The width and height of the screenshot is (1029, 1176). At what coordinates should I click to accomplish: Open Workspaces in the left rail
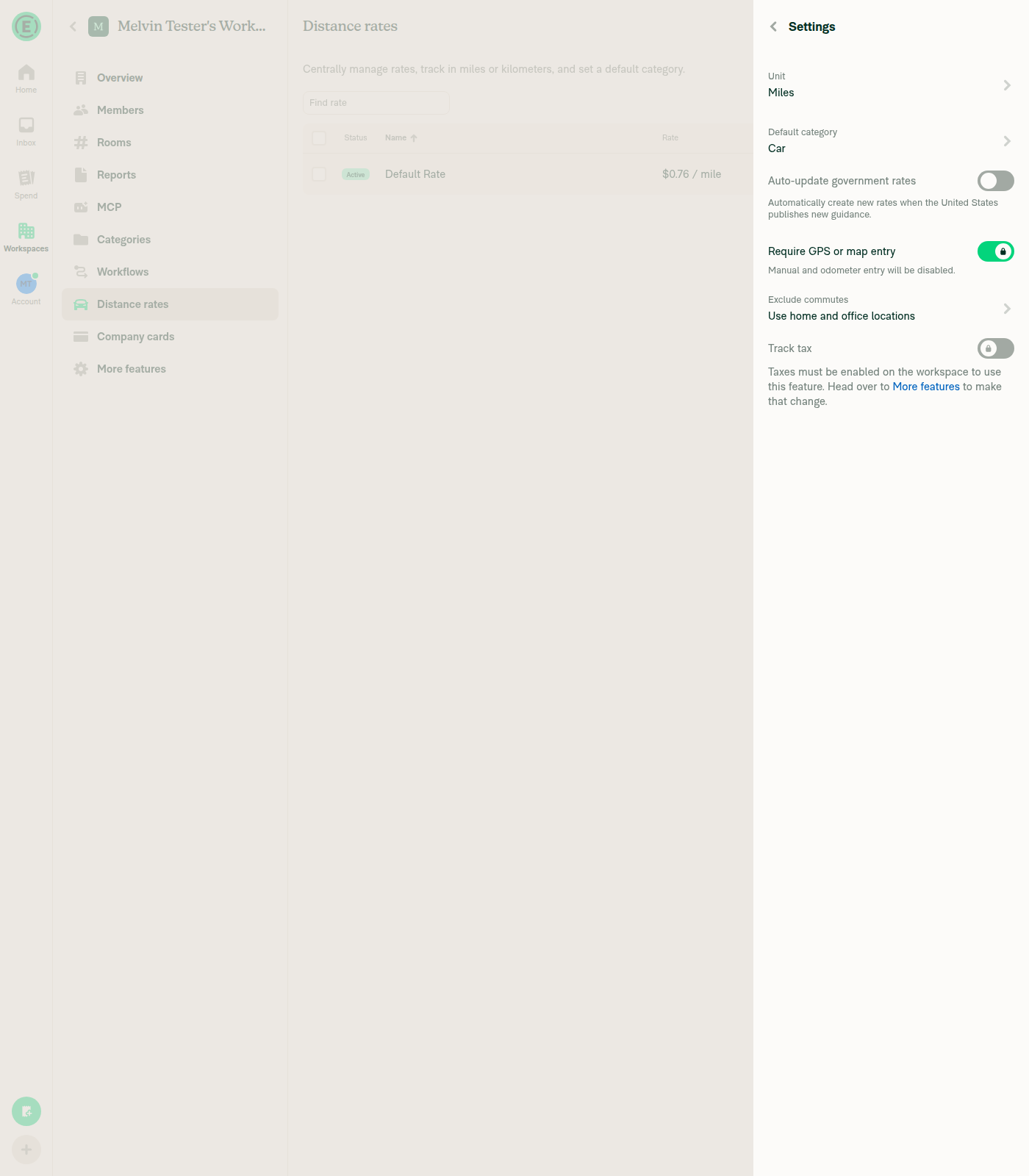(x=26, y=237)
